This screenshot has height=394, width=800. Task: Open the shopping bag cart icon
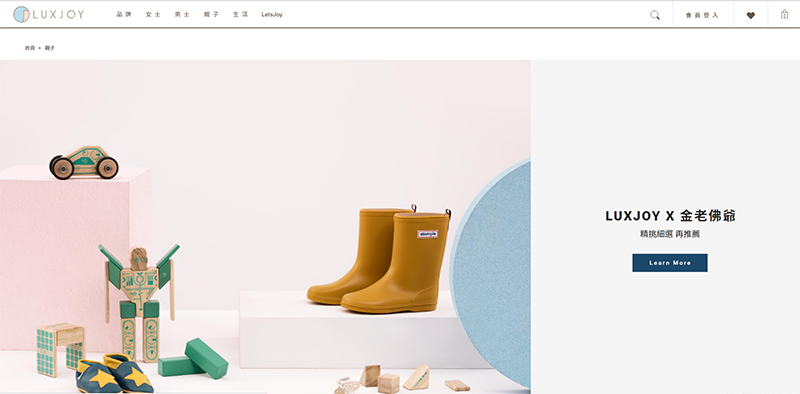pos(784,15)
